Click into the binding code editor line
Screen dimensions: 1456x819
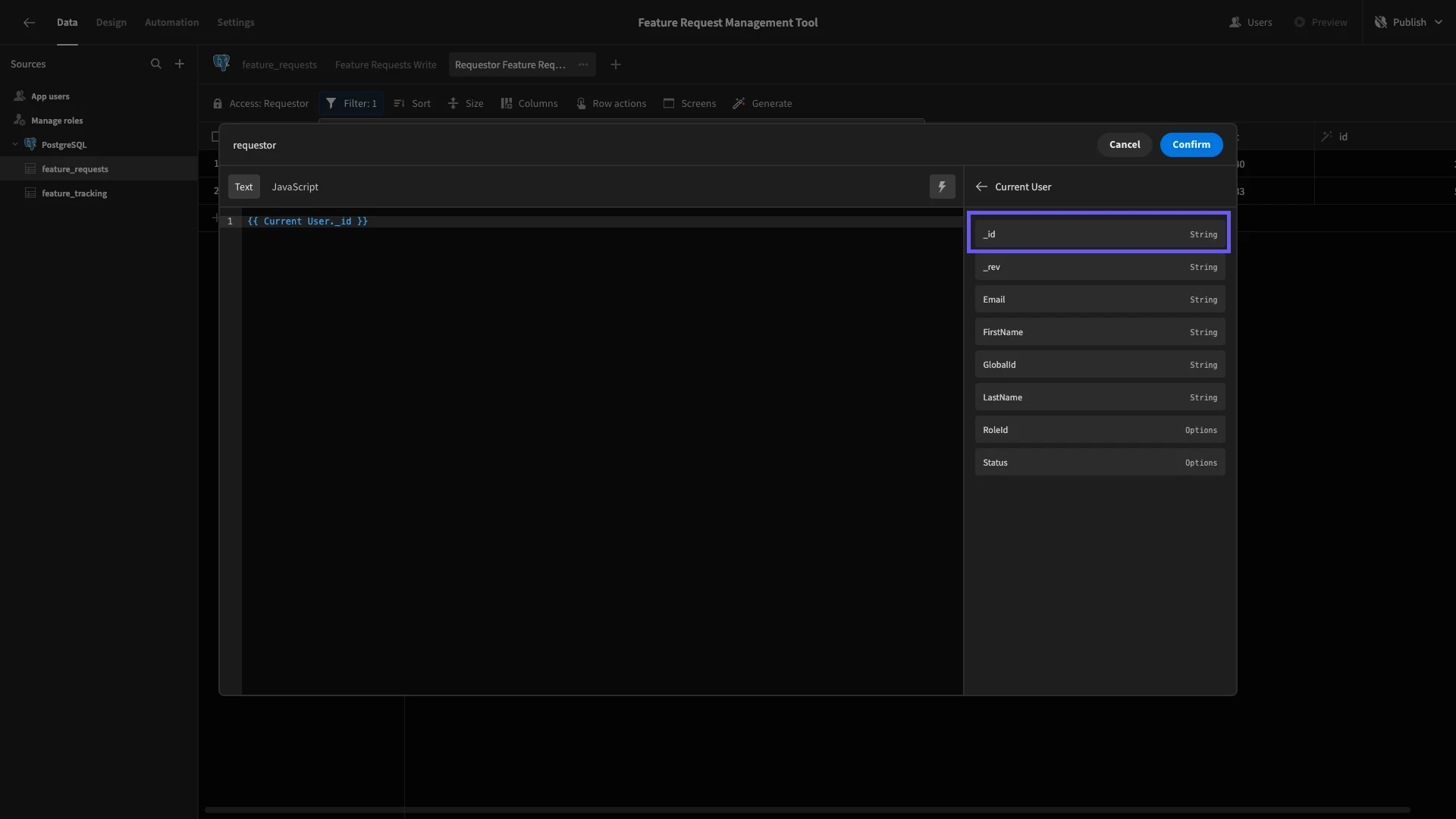coord(603,221)
